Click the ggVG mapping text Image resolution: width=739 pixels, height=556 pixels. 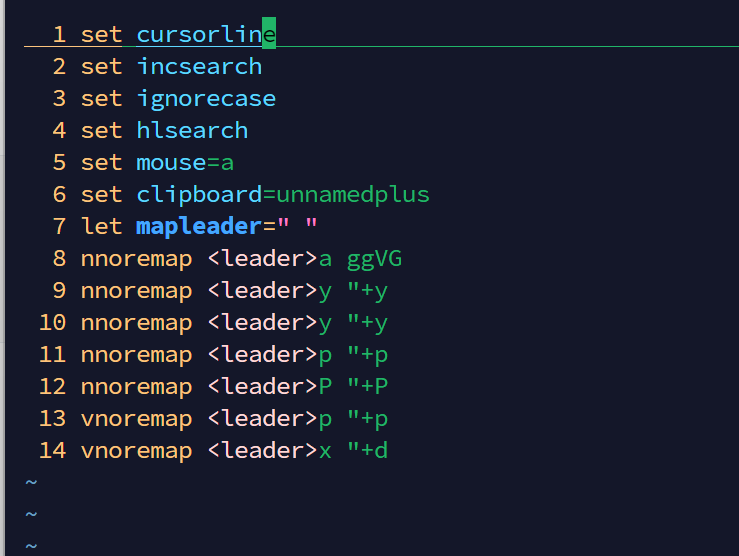coord(374,259)
